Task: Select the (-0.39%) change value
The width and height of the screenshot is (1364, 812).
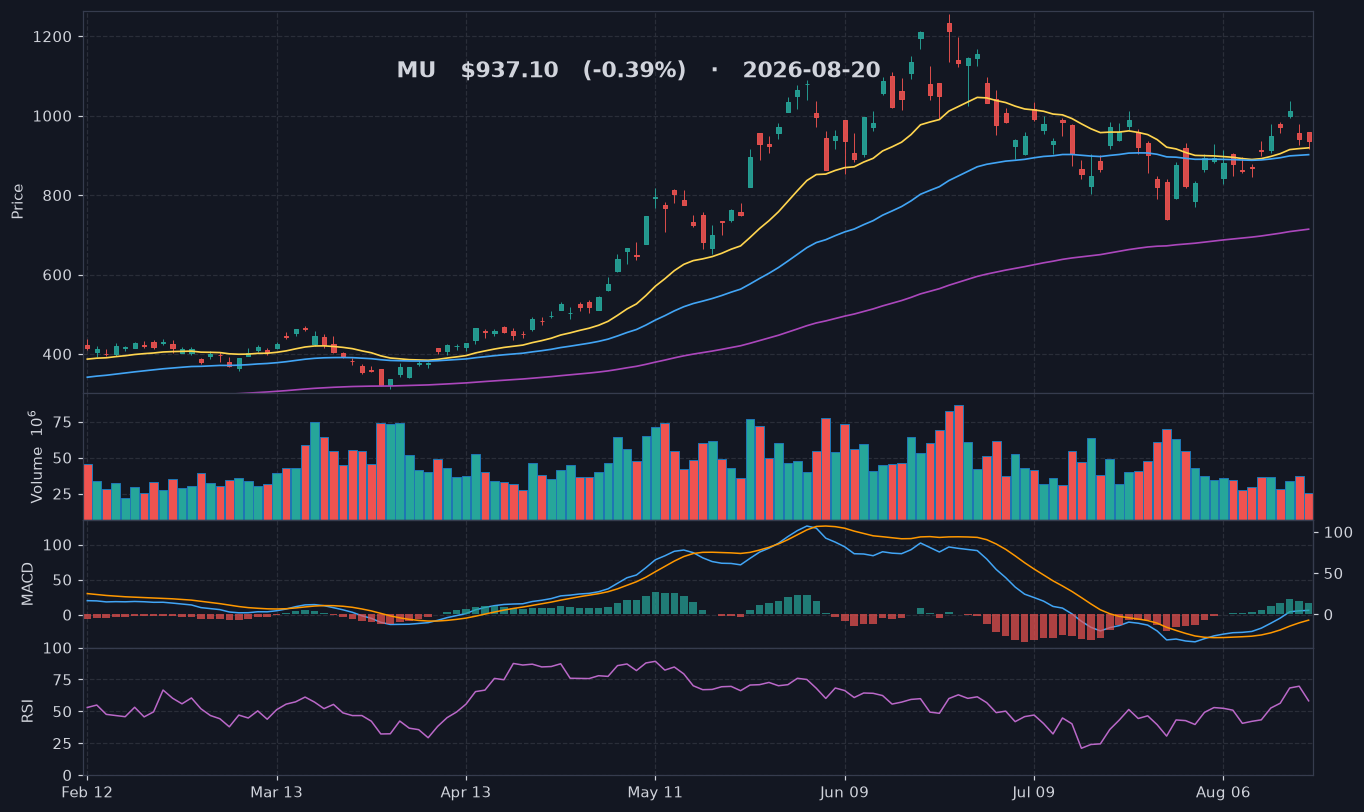Action: (x=634, y=71)
